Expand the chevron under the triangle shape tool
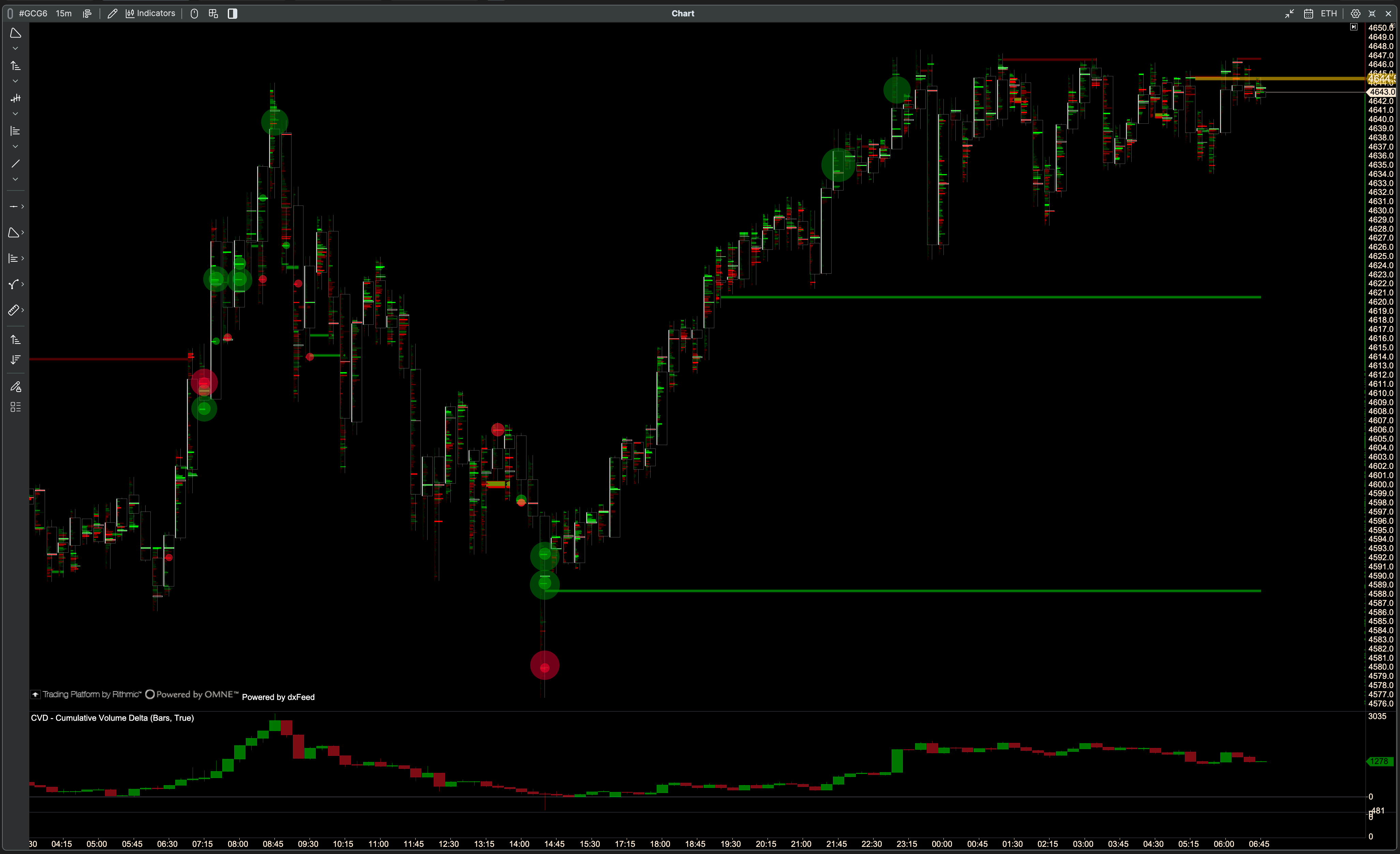The image size is (1400, 854). click(x=15, y=49)
